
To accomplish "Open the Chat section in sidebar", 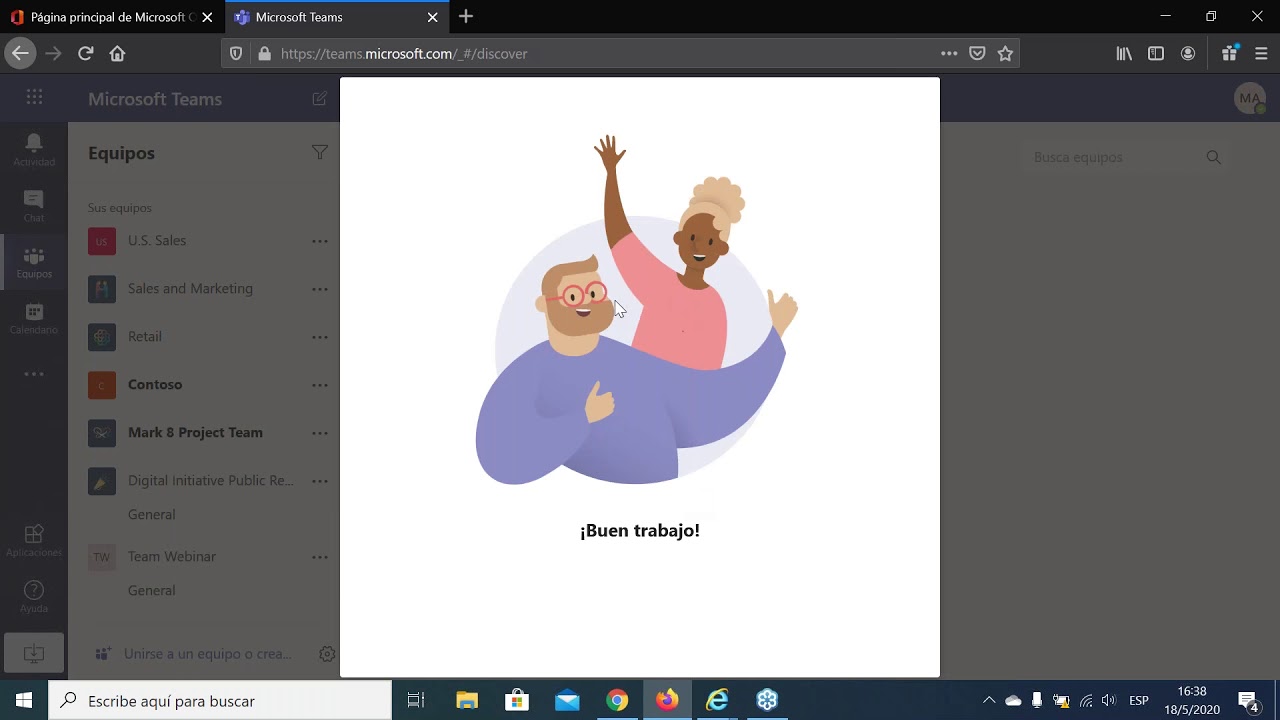I will click(x=34, y=205).
